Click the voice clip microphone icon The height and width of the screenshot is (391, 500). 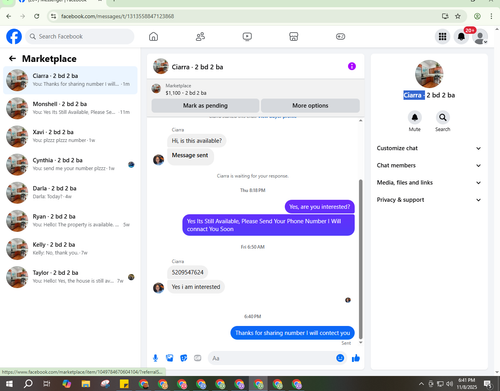[x=155, y=358]
